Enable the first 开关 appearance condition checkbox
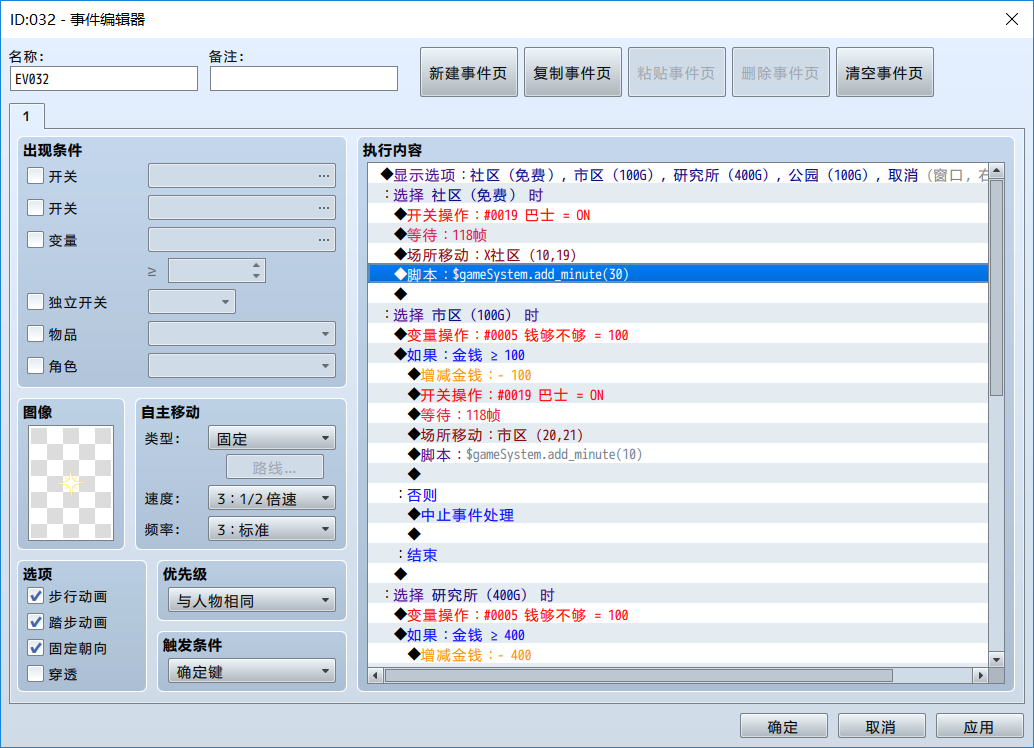The height and width of the screenshot is (748, 1034). (x=36, y=176)
